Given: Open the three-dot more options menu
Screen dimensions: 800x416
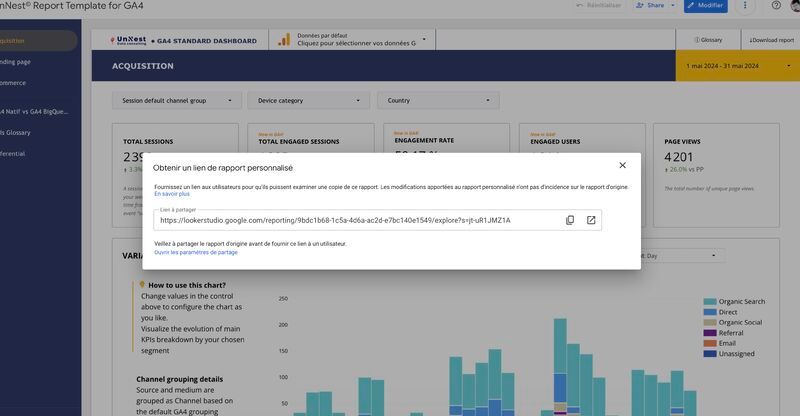Looking at the screenshot, I should [x=745, y=6].
